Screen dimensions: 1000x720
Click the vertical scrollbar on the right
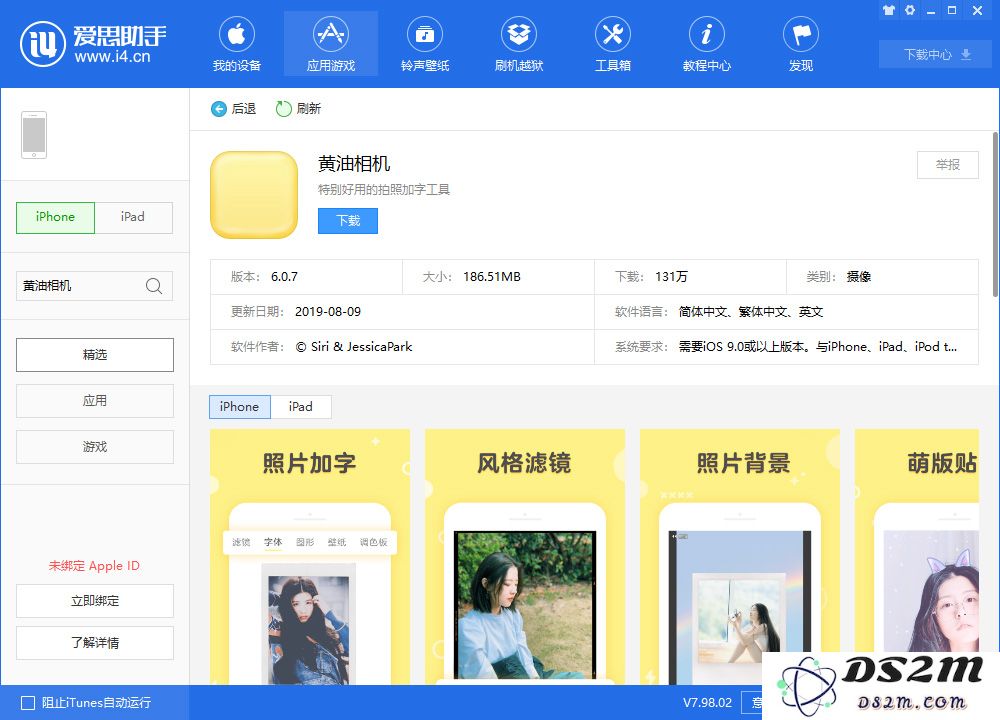click(995, 214)
